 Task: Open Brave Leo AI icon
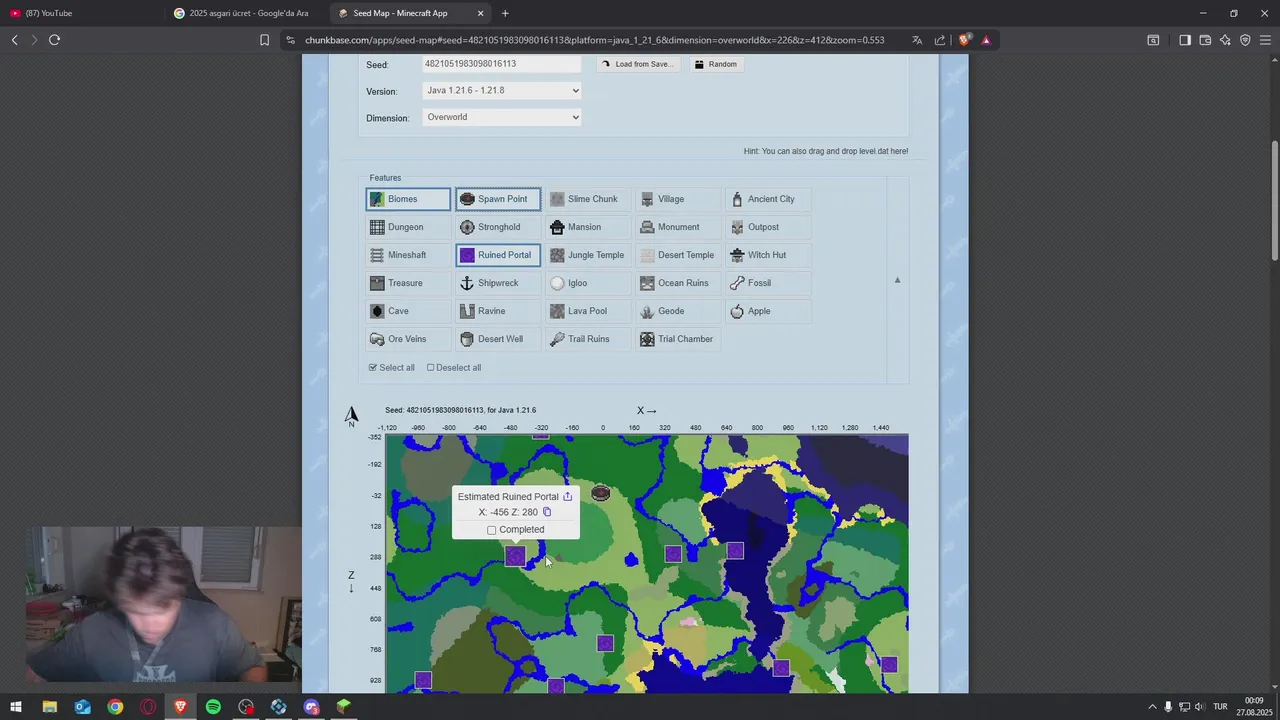coord(1225,40)
